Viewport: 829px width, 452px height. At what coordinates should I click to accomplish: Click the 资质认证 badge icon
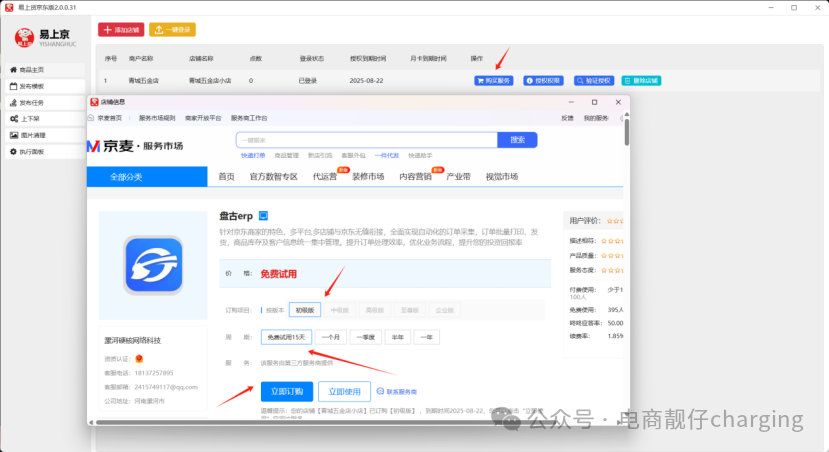click(x=139, y=358)
